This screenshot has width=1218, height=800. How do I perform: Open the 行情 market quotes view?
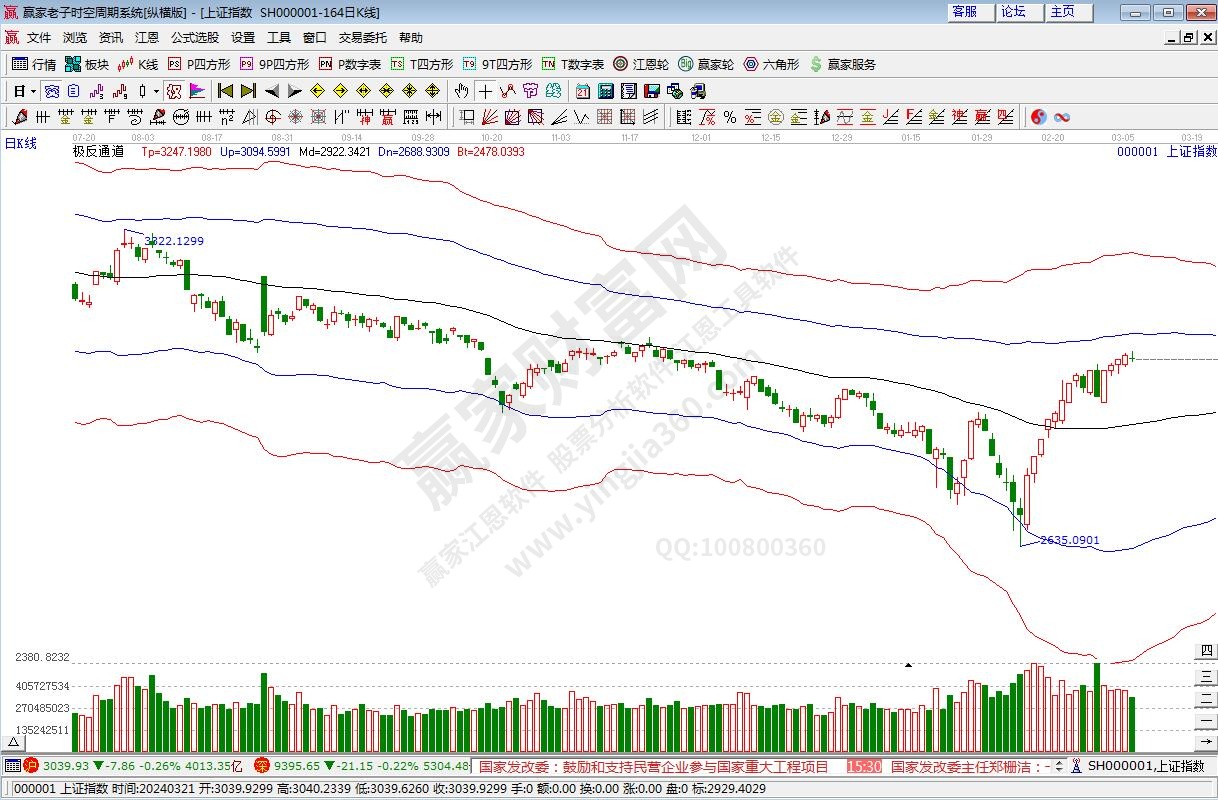coord(33,64)
